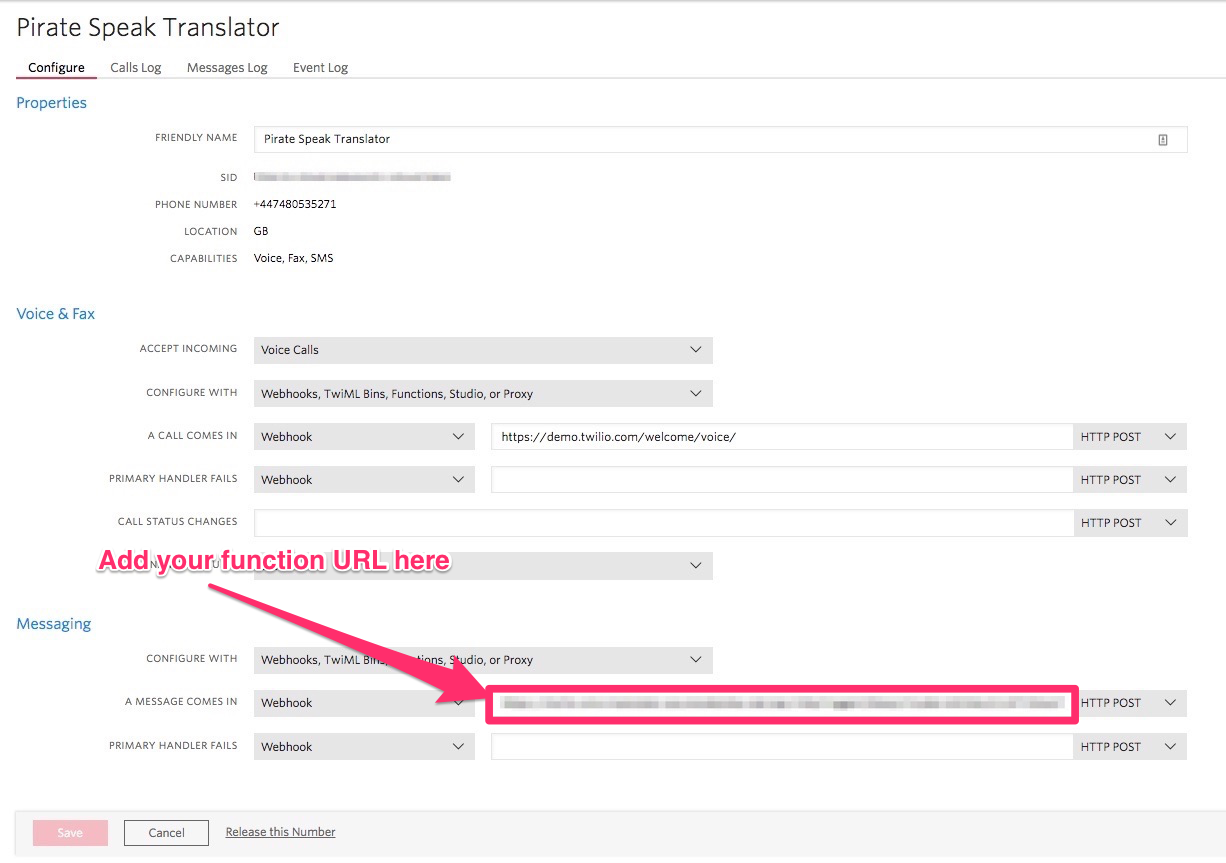Click the Voice & Fax section heading

tap(56, 314)
